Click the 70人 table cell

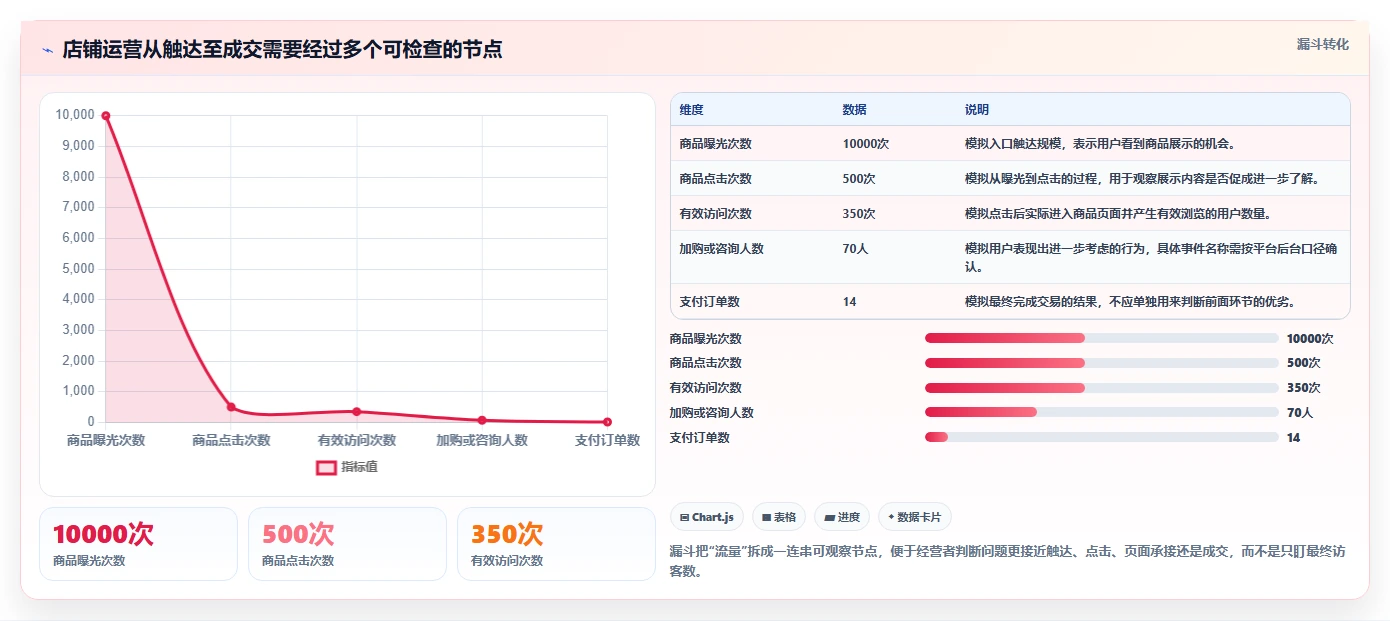click(855, 249)
